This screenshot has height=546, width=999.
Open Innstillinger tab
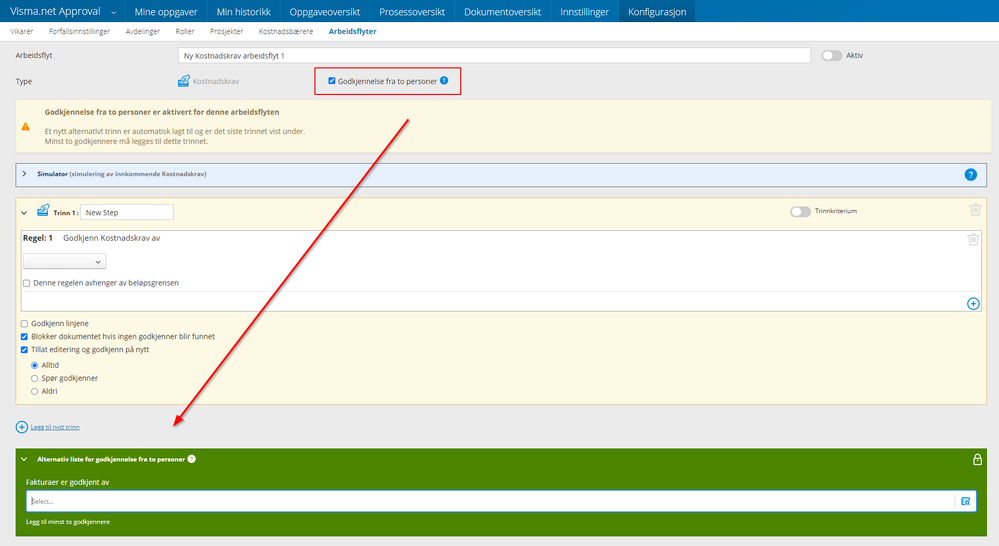(x=584, y=11)
